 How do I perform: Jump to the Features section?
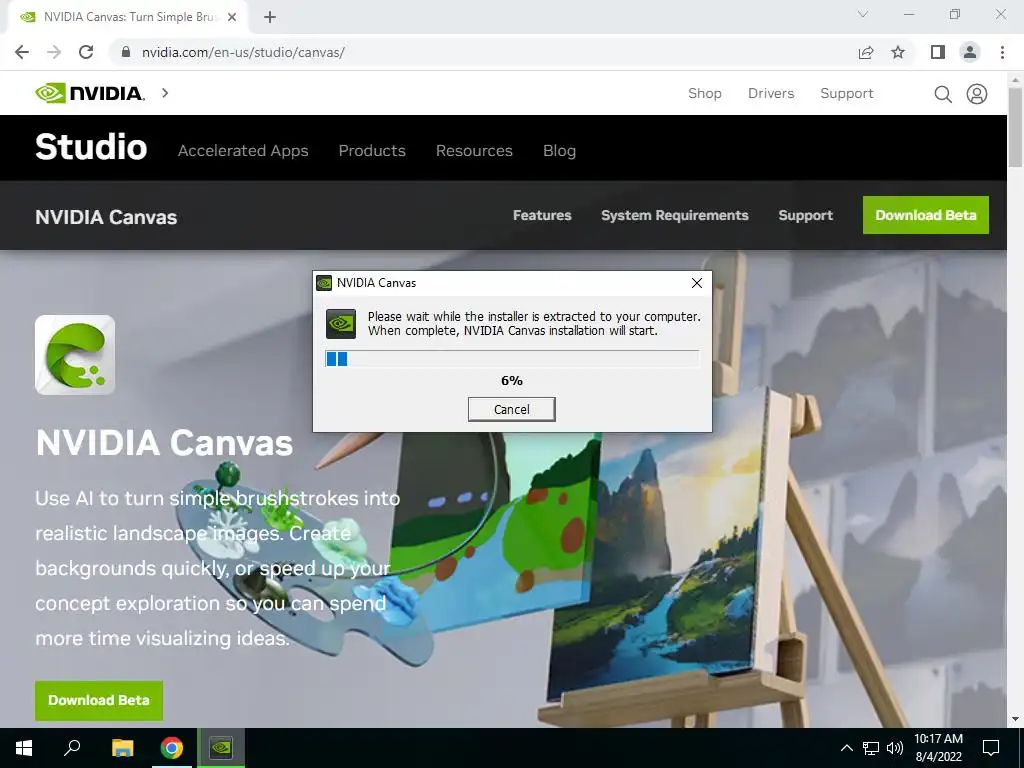542,216
